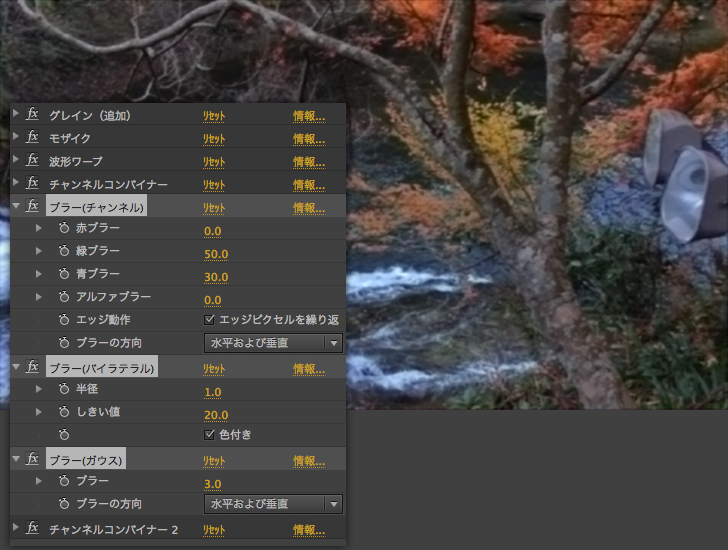Expand the チャンネルコンバイナー 2 effect
The image size is (728, 550).
point(16,527)
